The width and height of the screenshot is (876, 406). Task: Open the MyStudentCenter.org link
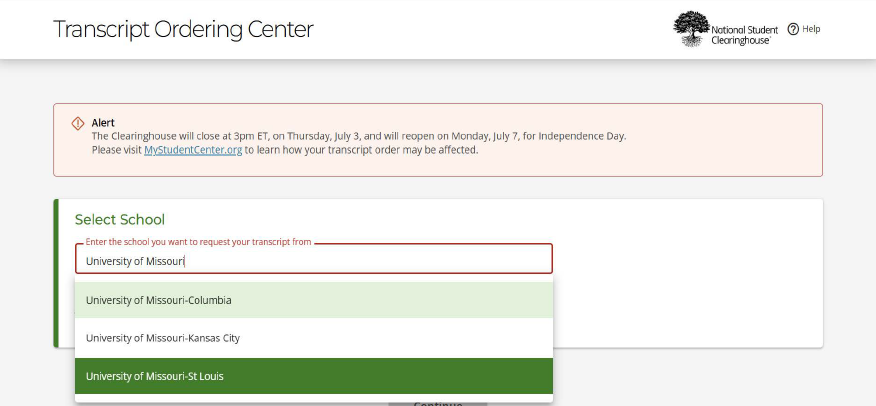tap(193, 150)
